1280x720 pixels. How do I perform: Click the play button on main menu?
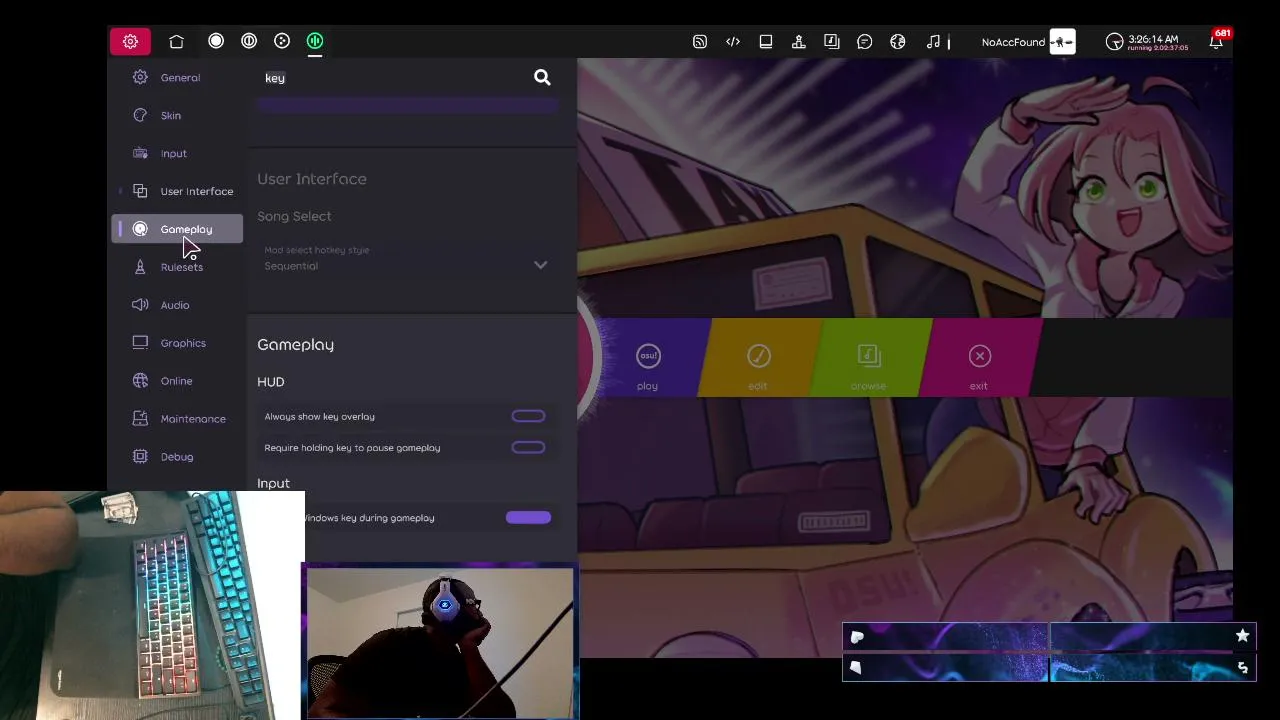(x=648, y=357)
